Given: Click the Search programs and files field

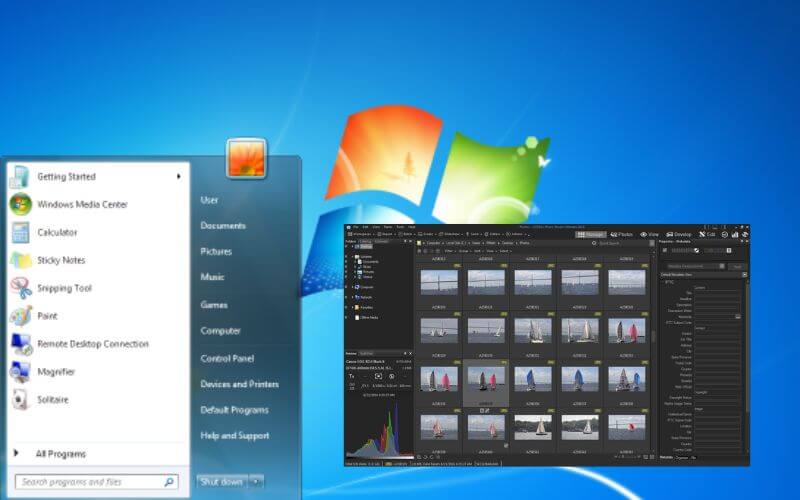Looking at the screenshot, I should [95, 482].
